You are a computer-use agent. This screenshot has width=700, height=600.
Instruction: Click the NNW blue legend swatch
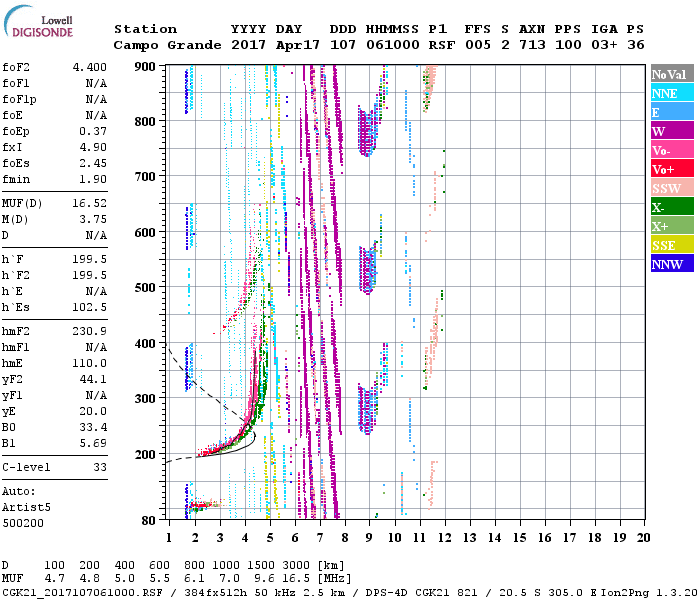point(671,264)
